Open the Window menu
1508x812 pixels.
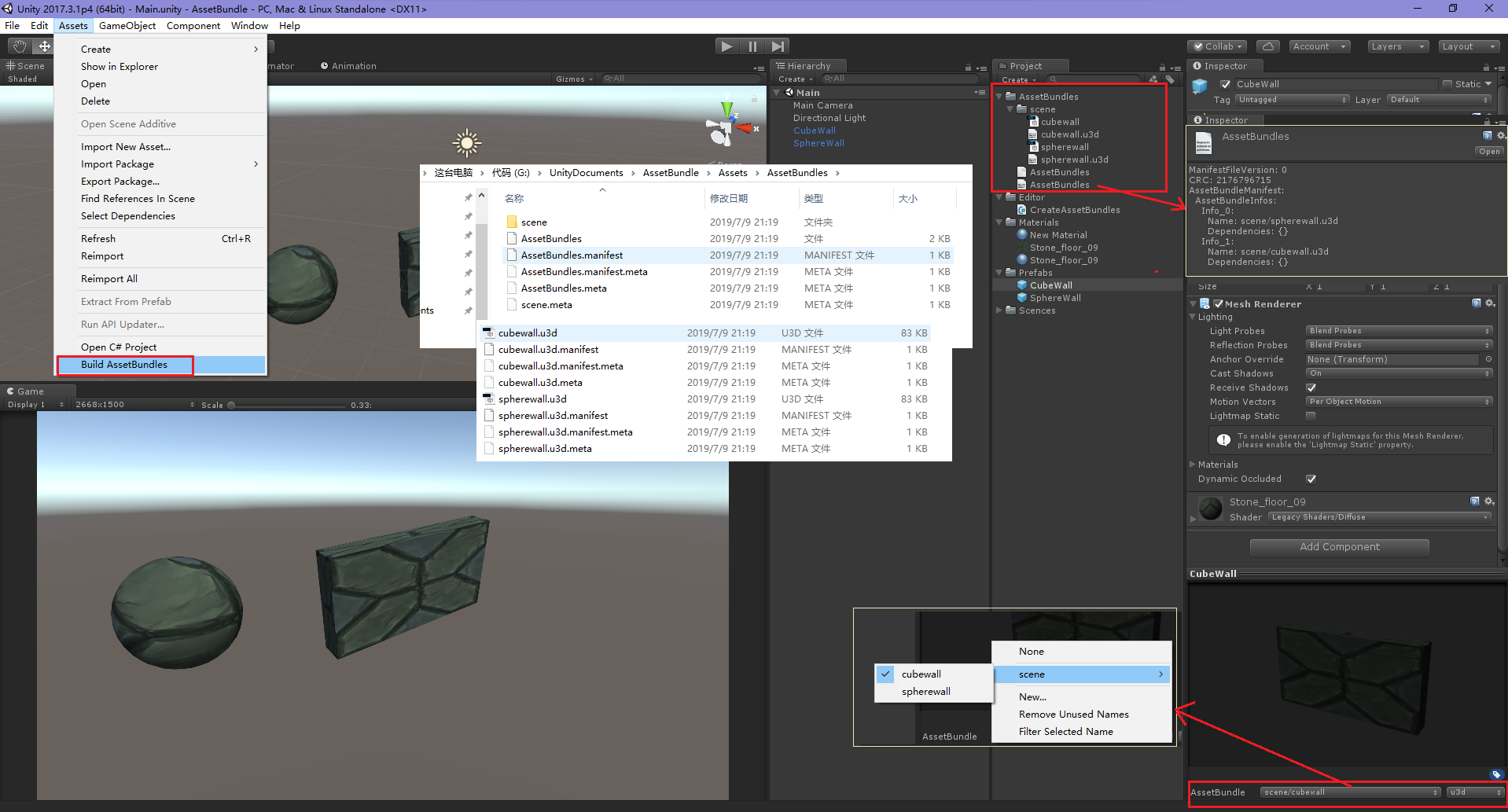click(249, 26)
